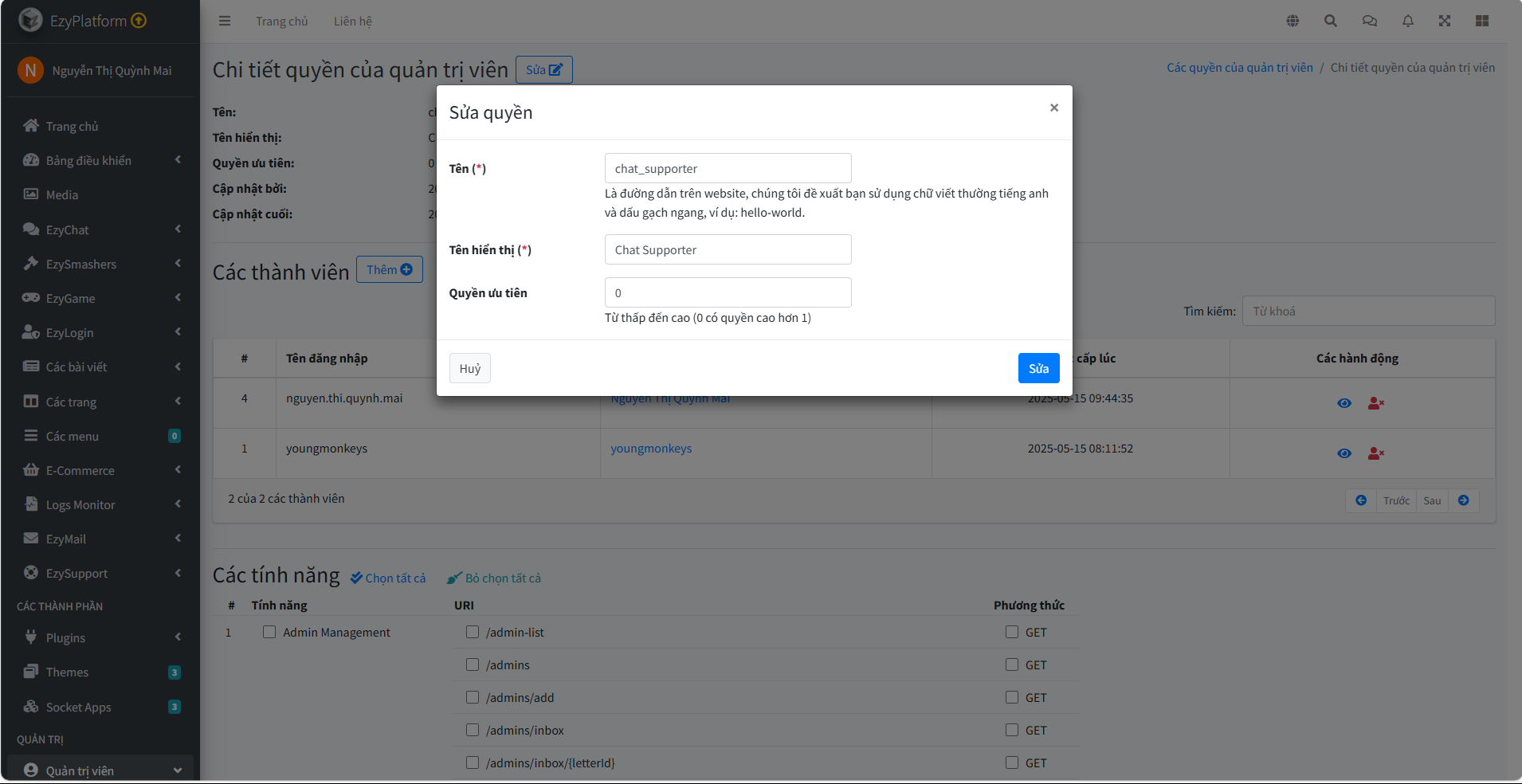
Task: Check the Admin Management feature checkbox
Action: (269, 632)
